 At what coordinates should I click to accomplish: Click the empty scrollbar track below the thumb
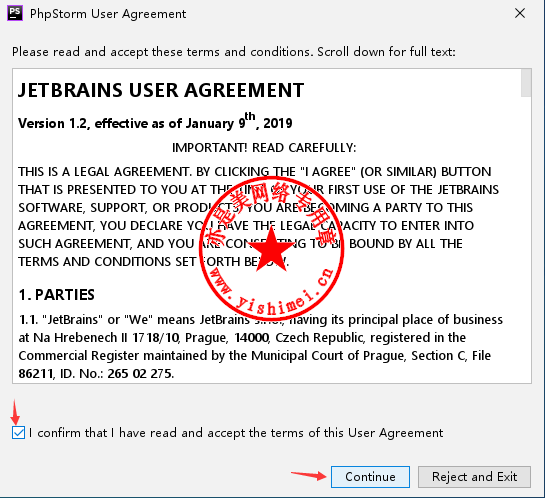tap(526, 240)
